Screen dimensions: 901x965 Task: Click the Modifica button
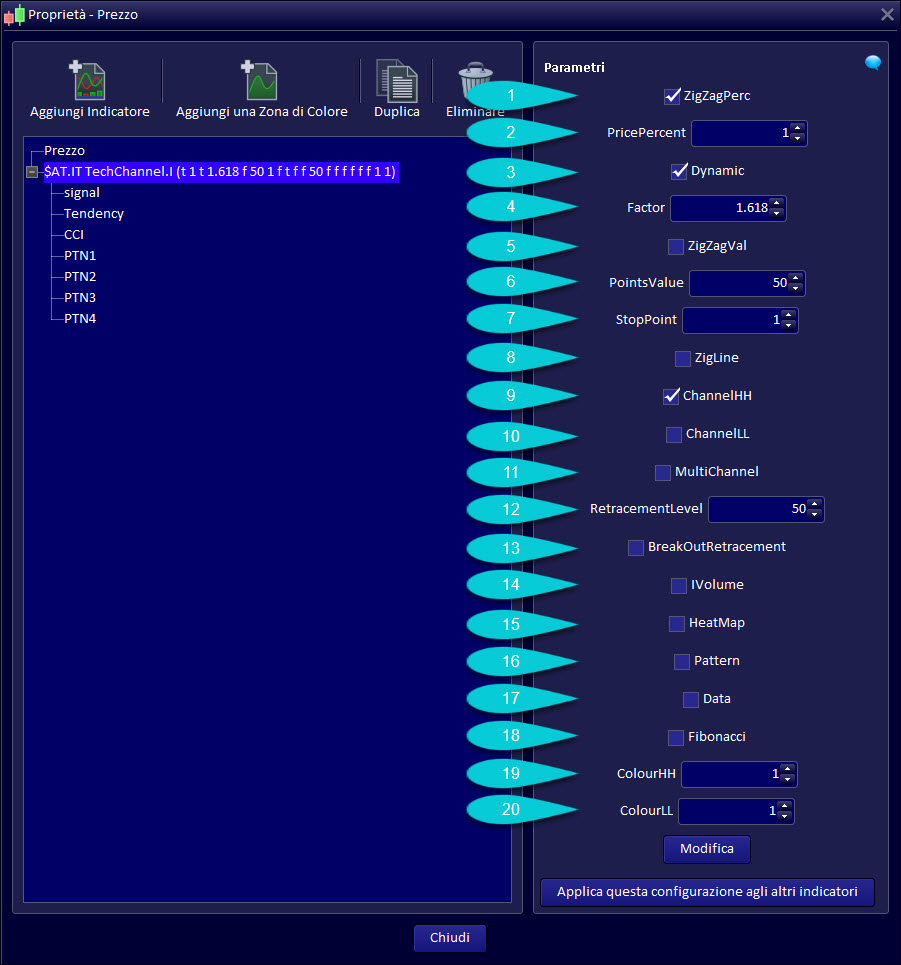point(707,849)
